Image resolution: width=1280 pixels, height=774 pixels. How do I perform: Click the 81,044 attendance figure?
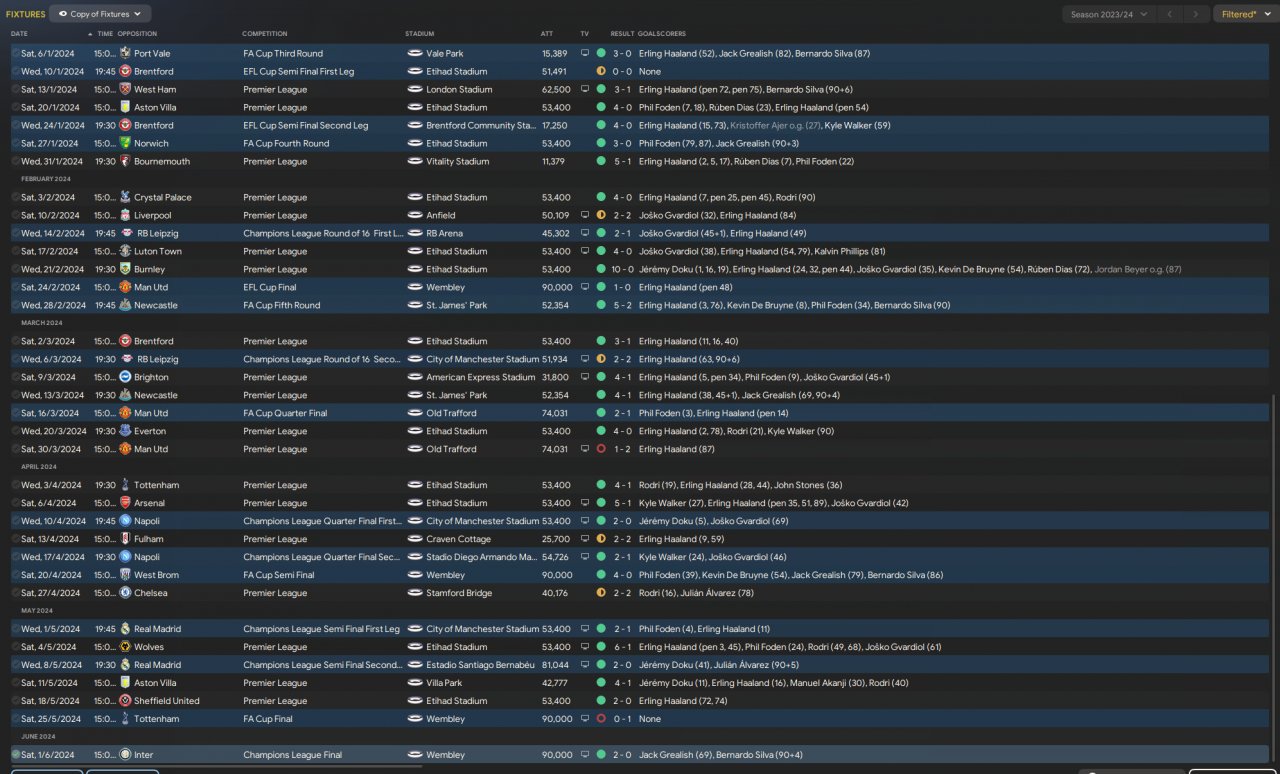(555, 665)
